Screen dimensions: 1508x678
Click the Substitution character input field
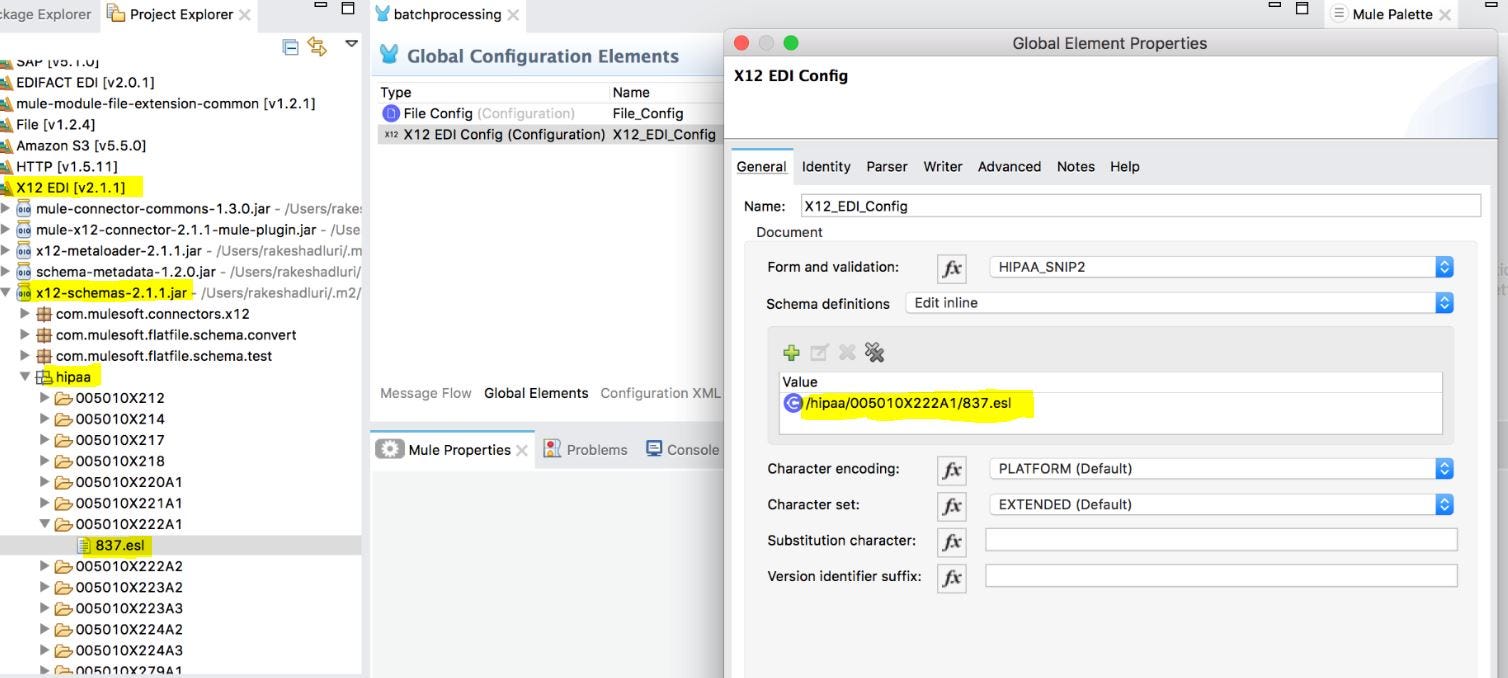pos(1221,540)
